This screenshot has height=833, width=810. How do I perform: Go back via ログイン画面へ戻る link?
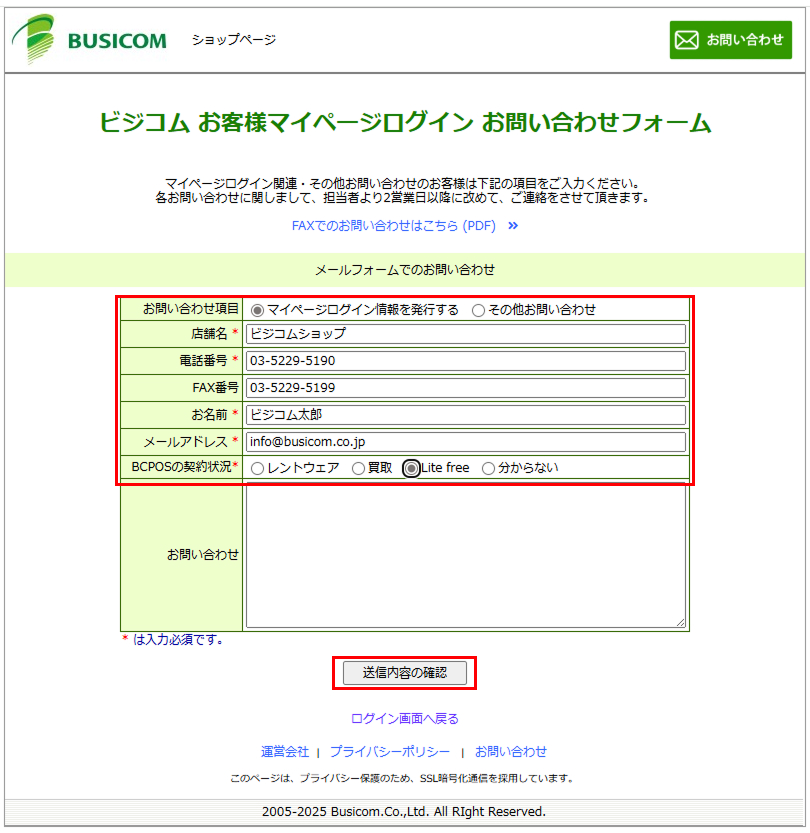(404, 718)
